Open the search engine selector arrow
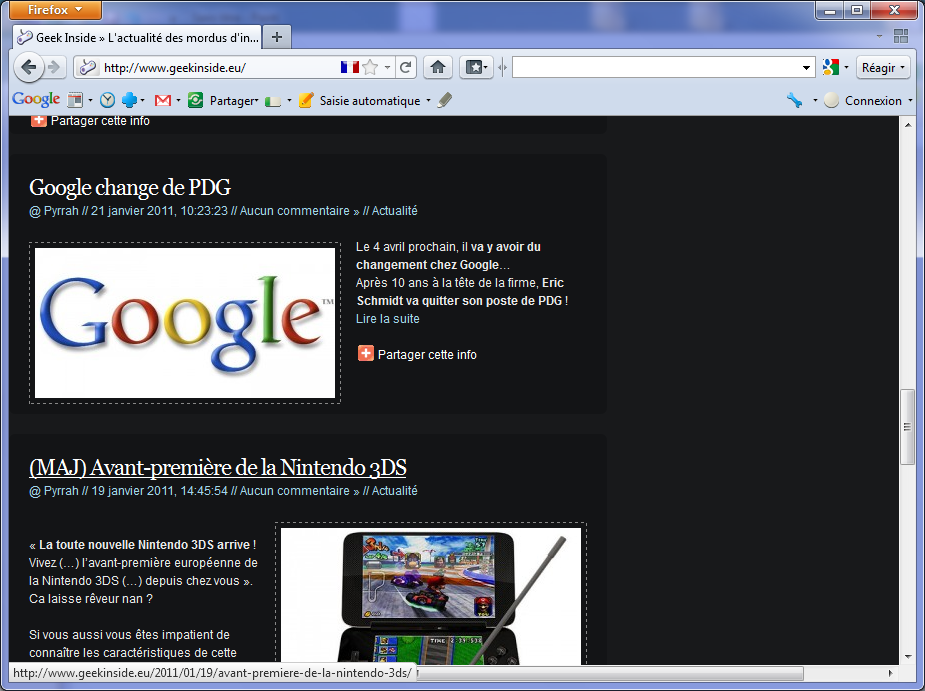925x691 pixels. click(x=847, y=67)
